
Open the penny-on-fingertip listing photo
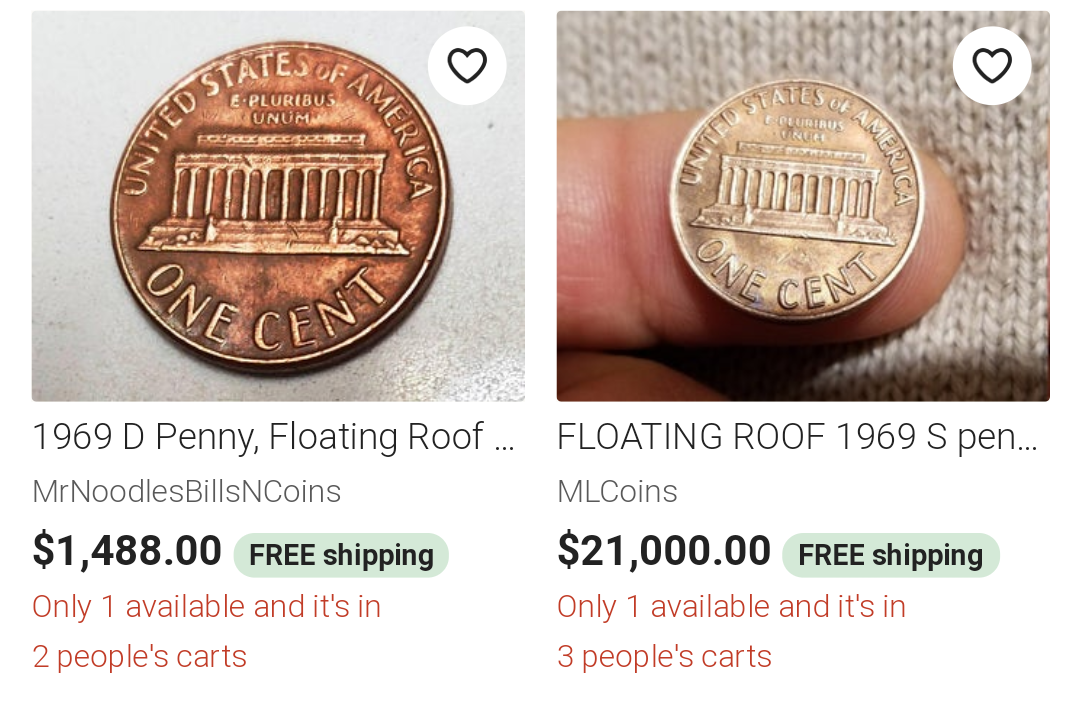[x=803, y=206]
